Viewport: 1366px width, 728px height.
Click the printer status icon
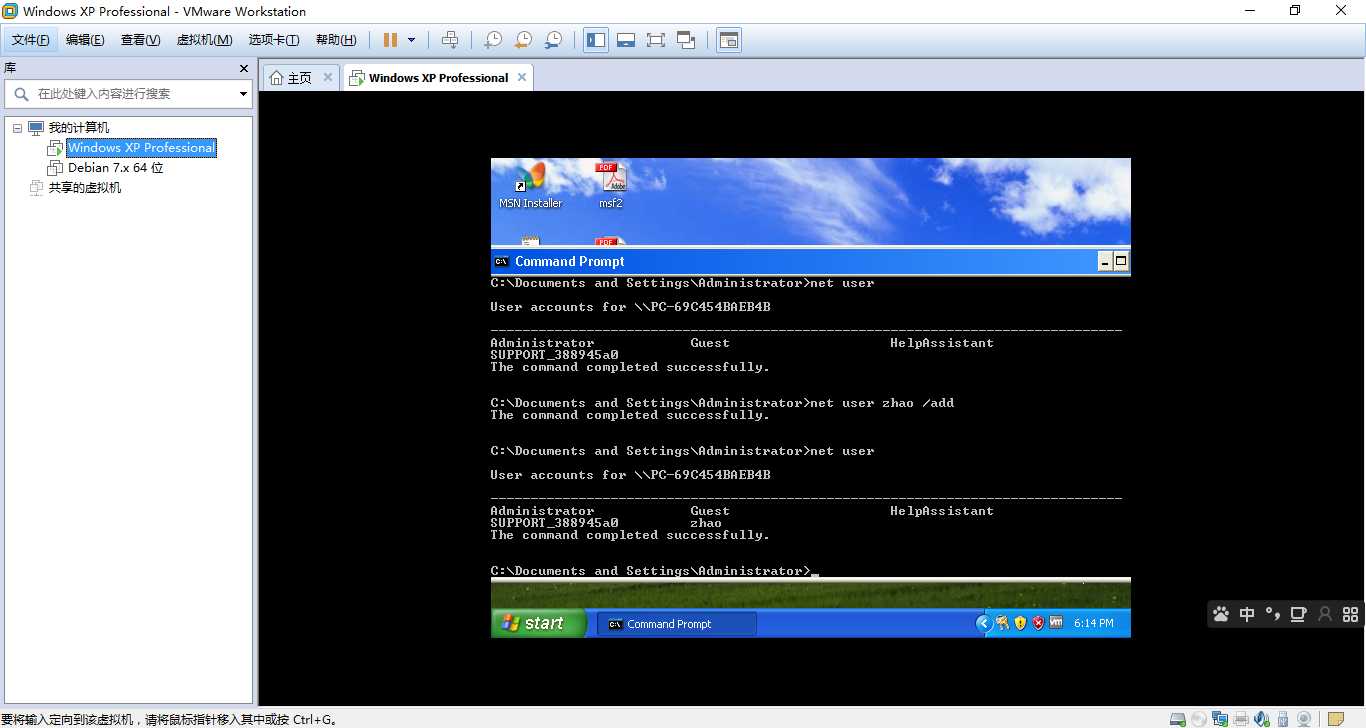1241,718
